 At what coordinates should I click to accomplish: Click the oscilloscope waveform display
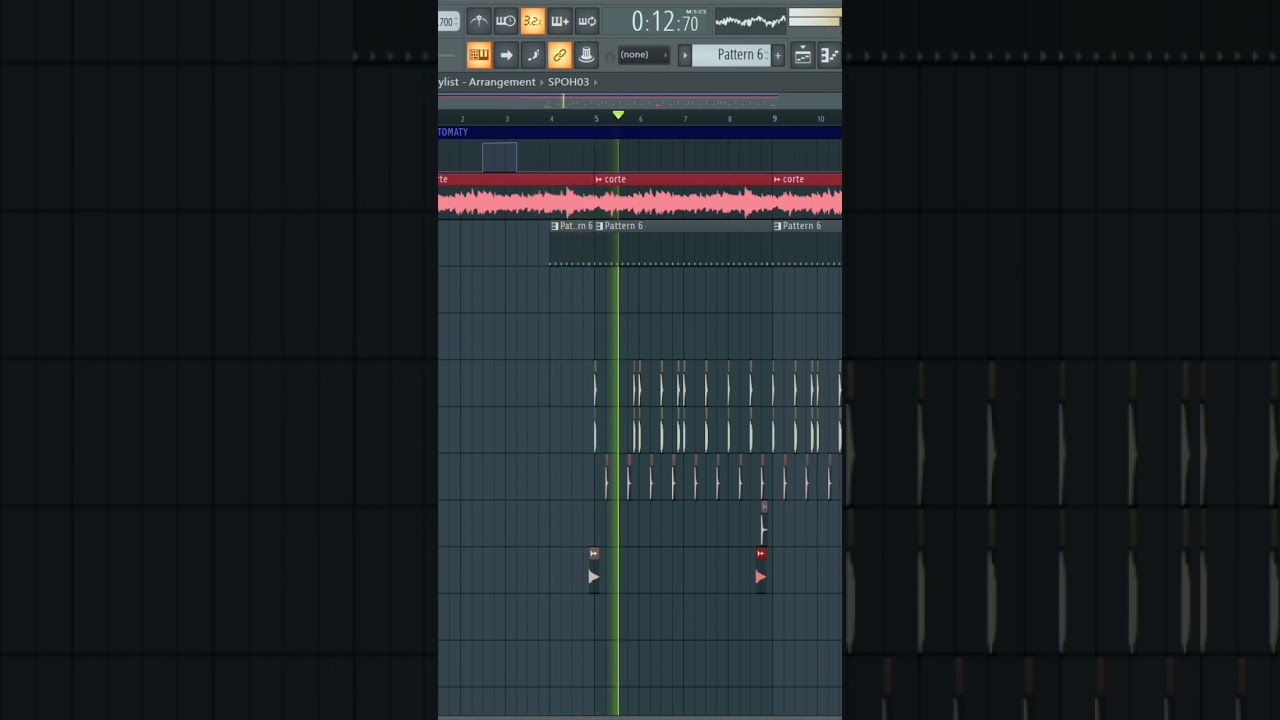(750, 20)
